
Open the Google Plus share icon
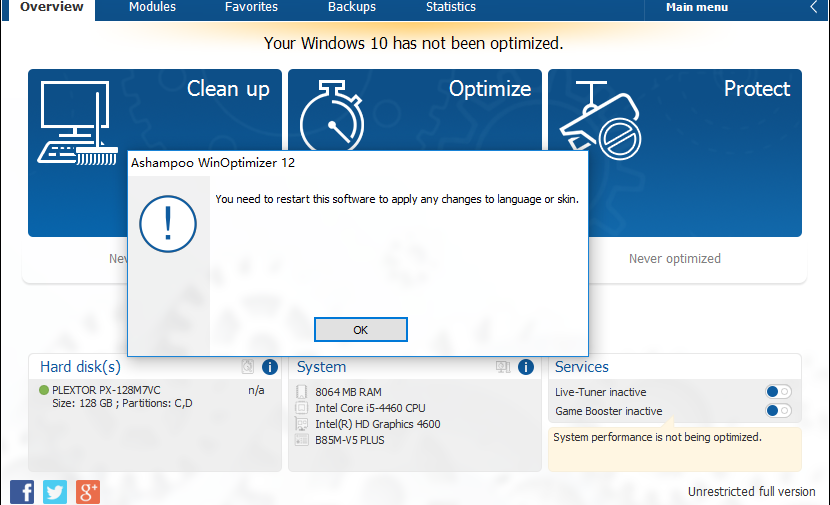pyautogui.click(x=88, y=492)
